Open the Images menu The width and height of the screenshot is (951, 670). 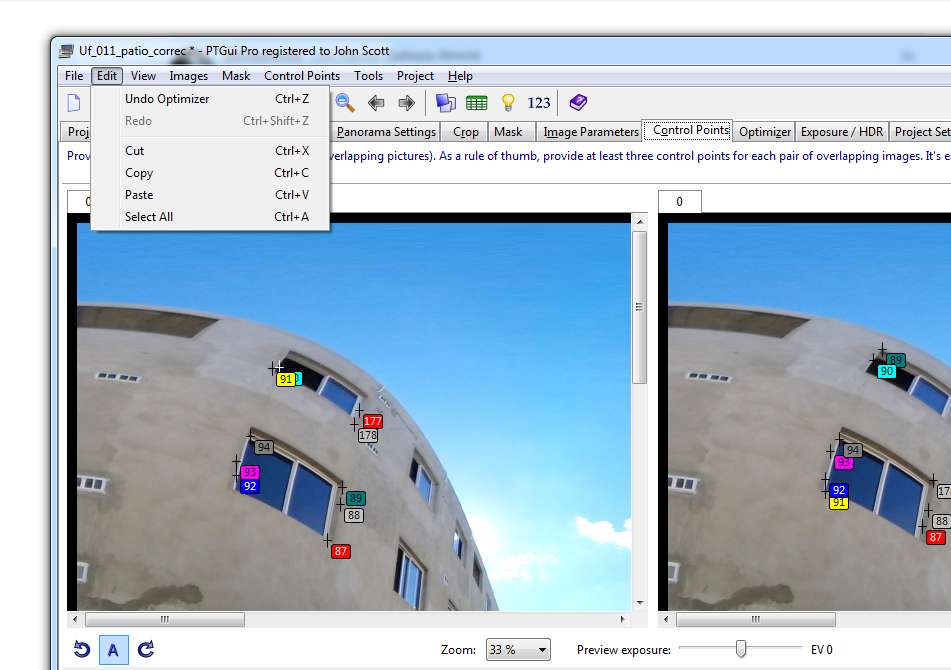click(189, 76)
